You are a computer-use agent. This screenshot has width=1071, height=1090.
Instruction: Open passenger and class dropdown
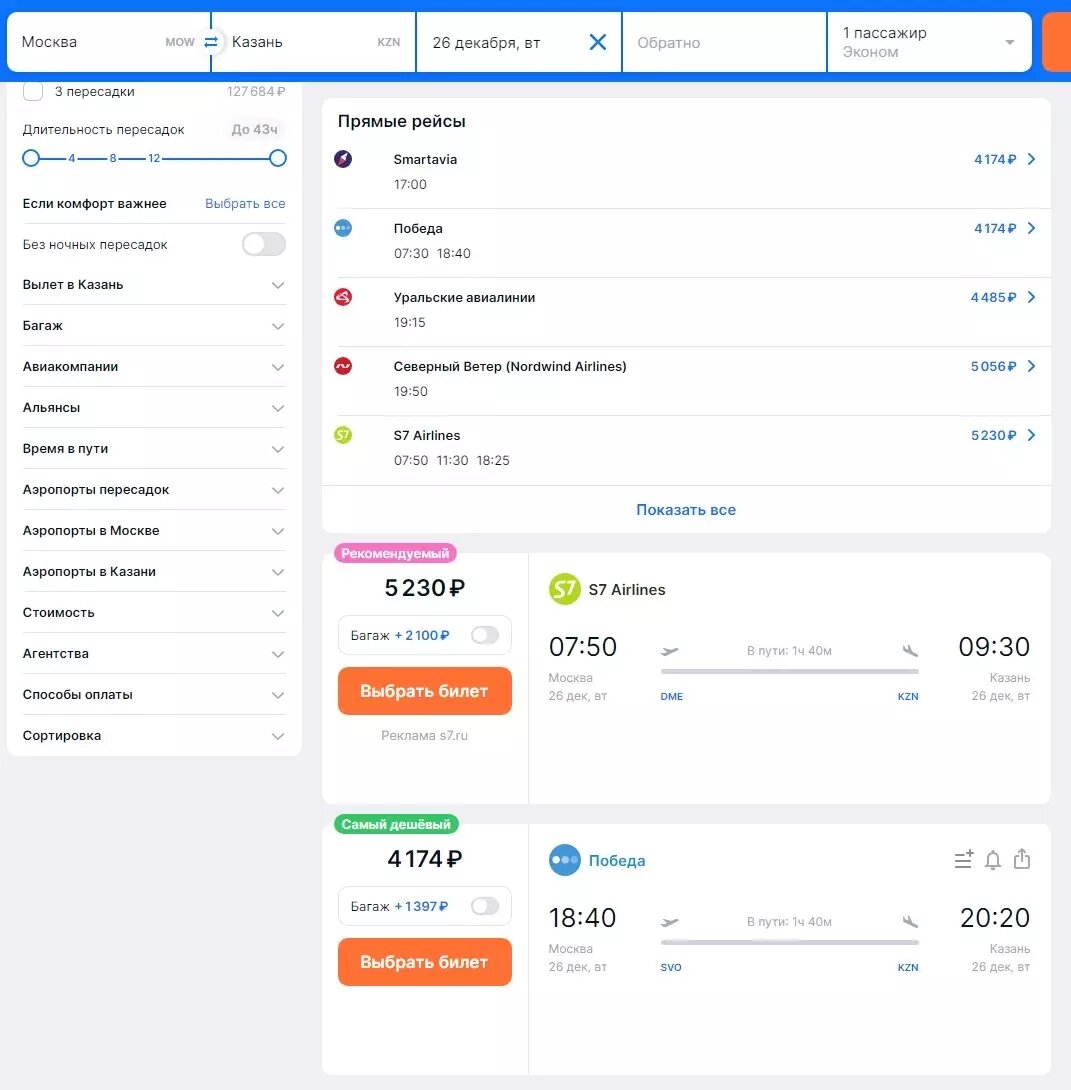(929, 42)
